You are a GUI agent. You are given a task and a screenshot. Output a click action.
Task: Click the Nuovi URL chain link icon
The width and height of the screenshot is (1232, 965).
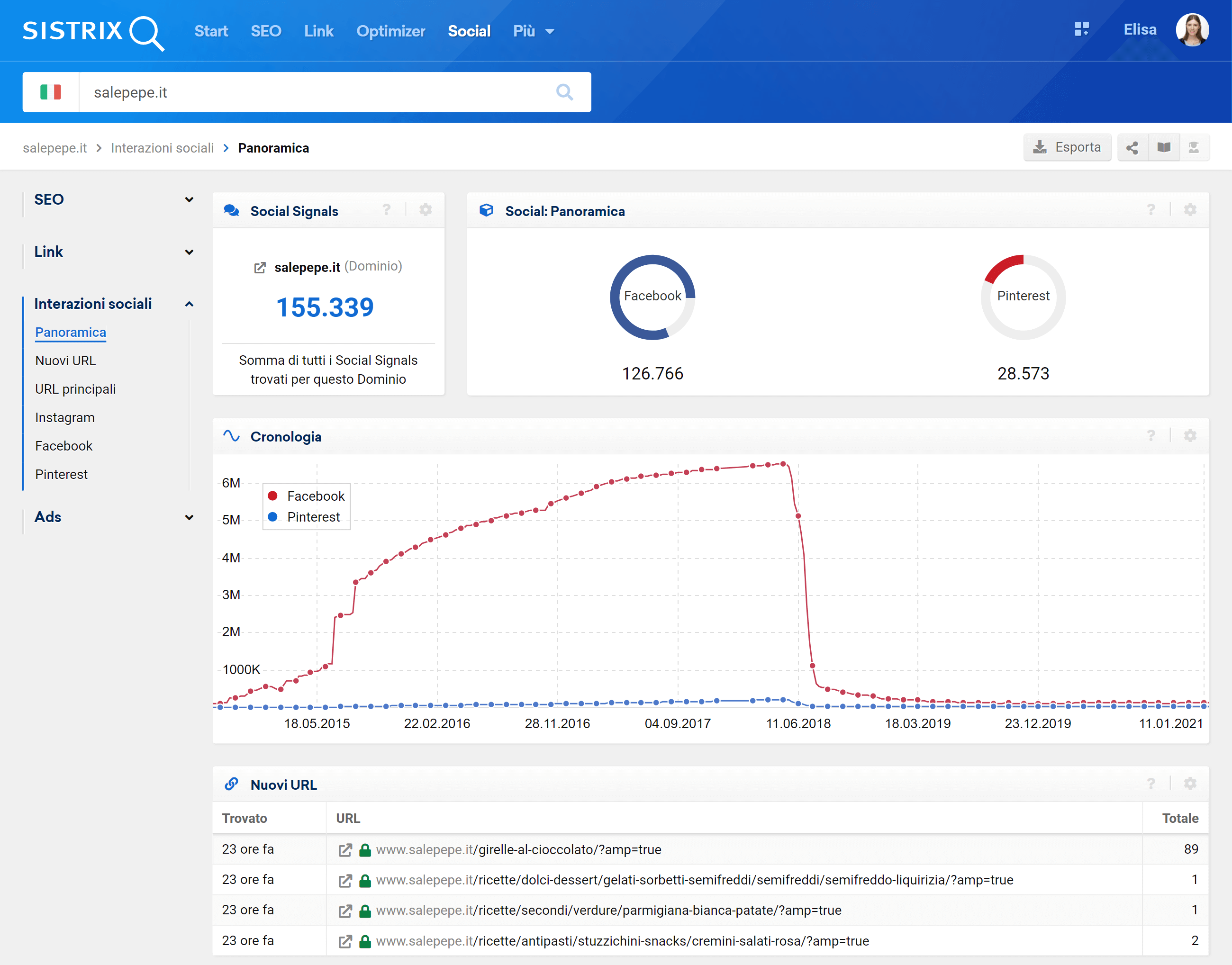click(231, 784)
